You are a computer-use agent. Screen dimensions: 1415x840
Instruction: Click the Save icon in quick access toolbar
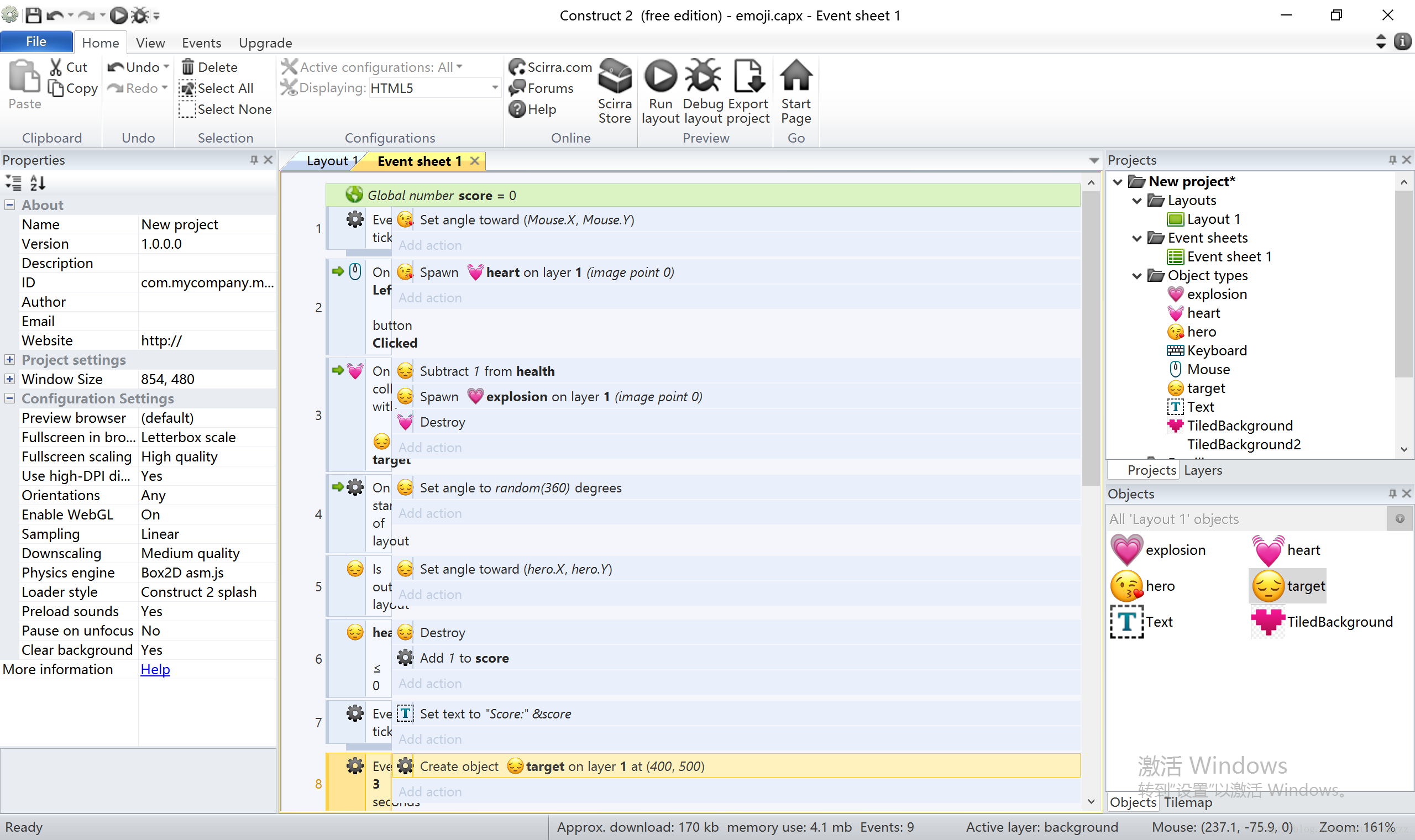click(x=33, y=15)
